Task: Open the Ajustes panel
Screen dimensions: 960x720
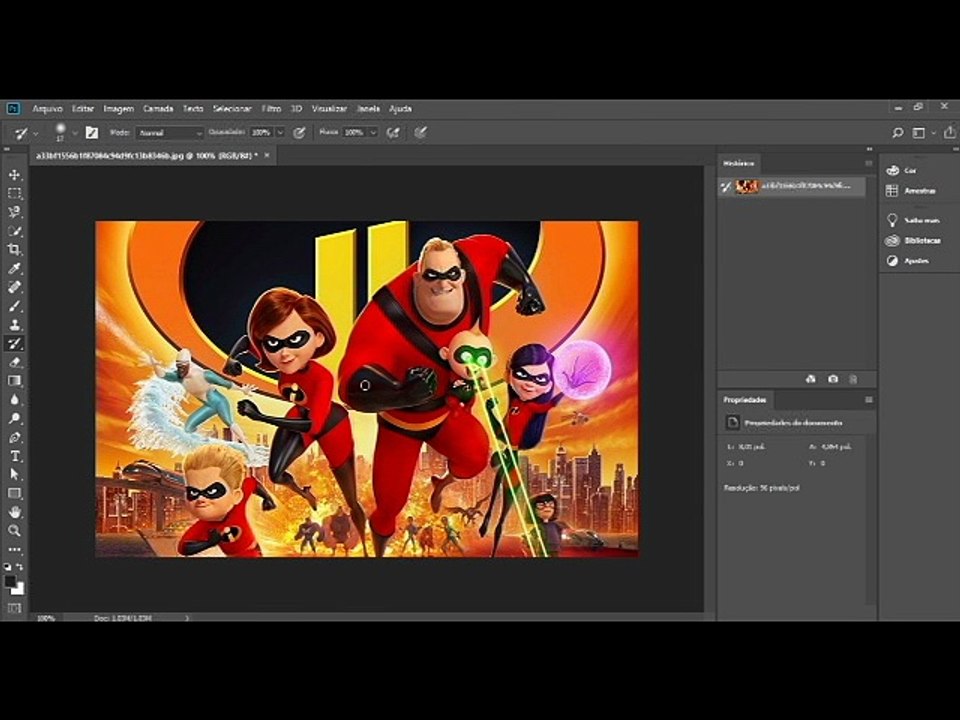Action: point(907,261)
